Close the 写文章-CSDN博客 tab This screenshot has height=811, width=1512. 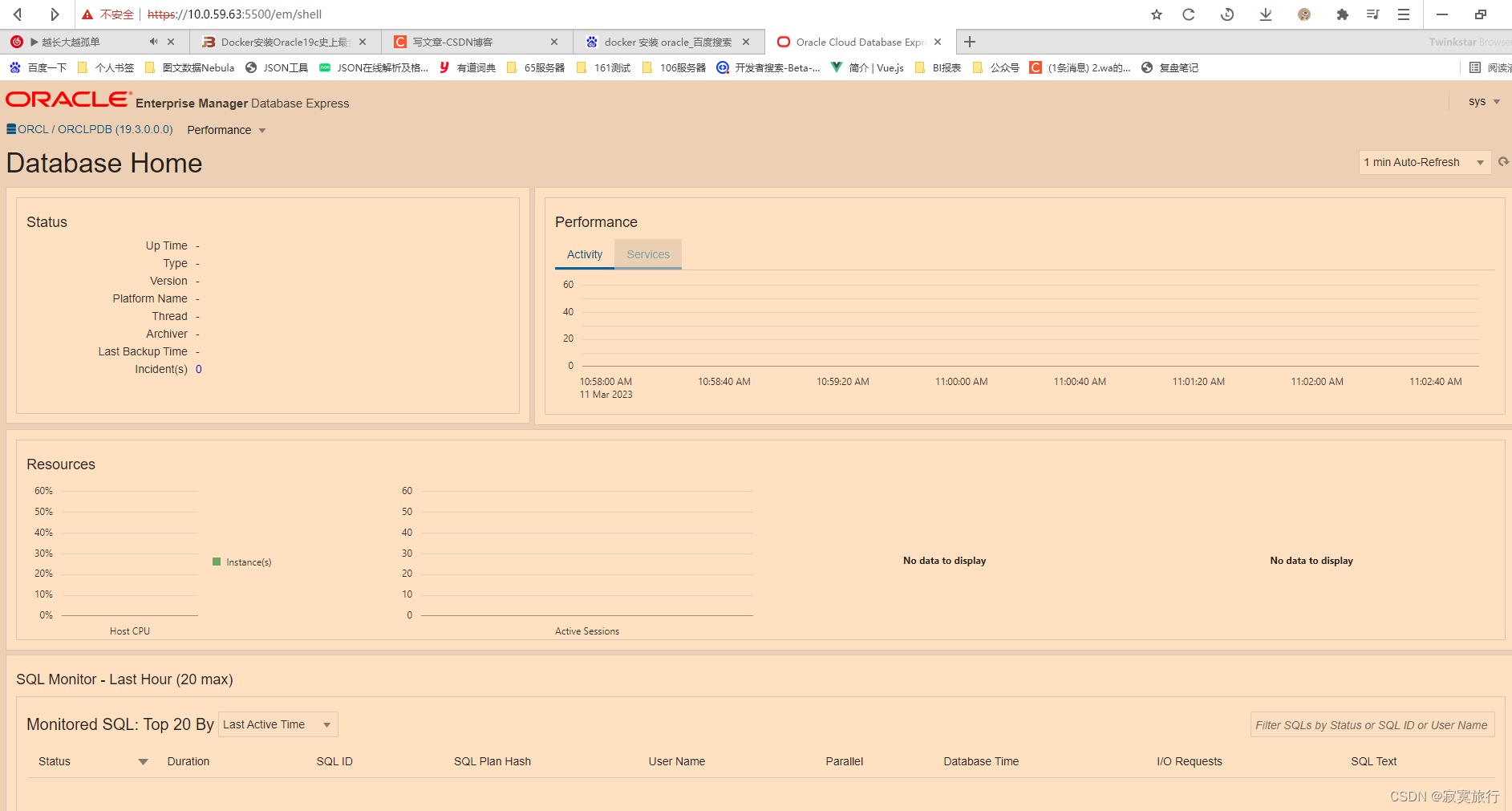click(554, 42)
